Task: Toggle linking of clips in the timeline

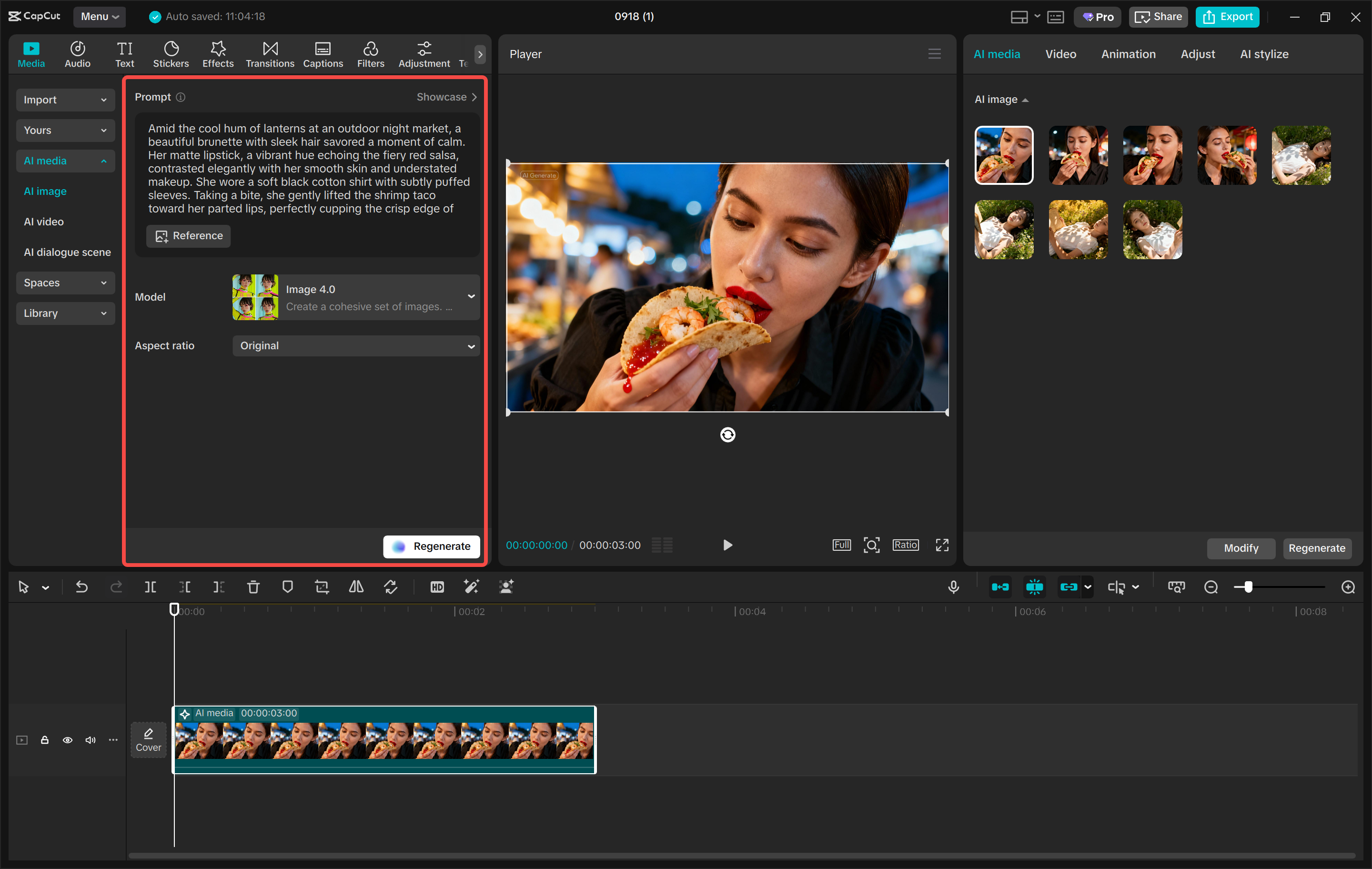Action: 1069,587
